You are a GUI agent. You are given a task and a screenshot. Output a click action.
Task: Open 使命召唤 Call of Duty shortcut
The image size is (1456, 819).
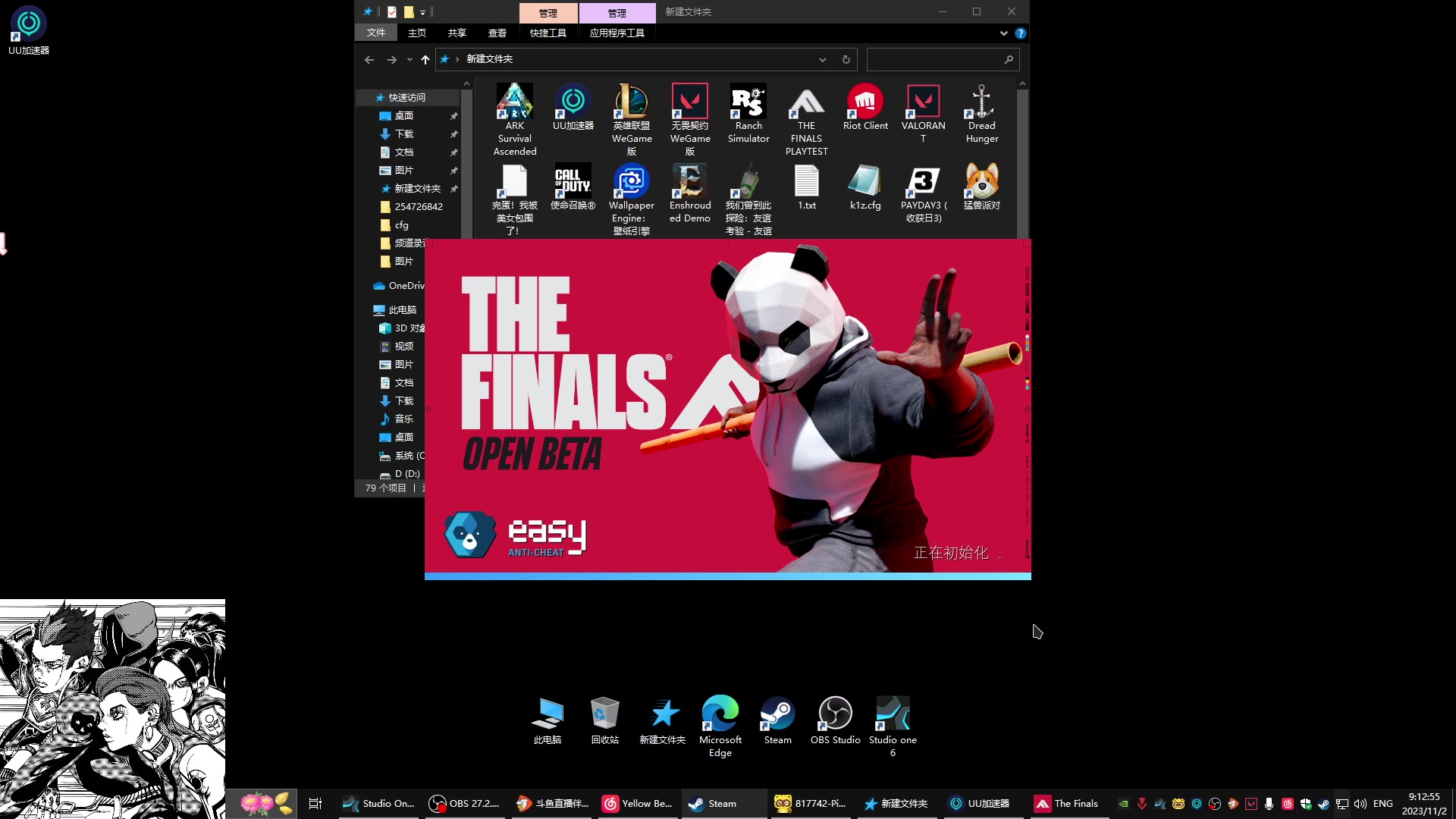tap(573, 187)
